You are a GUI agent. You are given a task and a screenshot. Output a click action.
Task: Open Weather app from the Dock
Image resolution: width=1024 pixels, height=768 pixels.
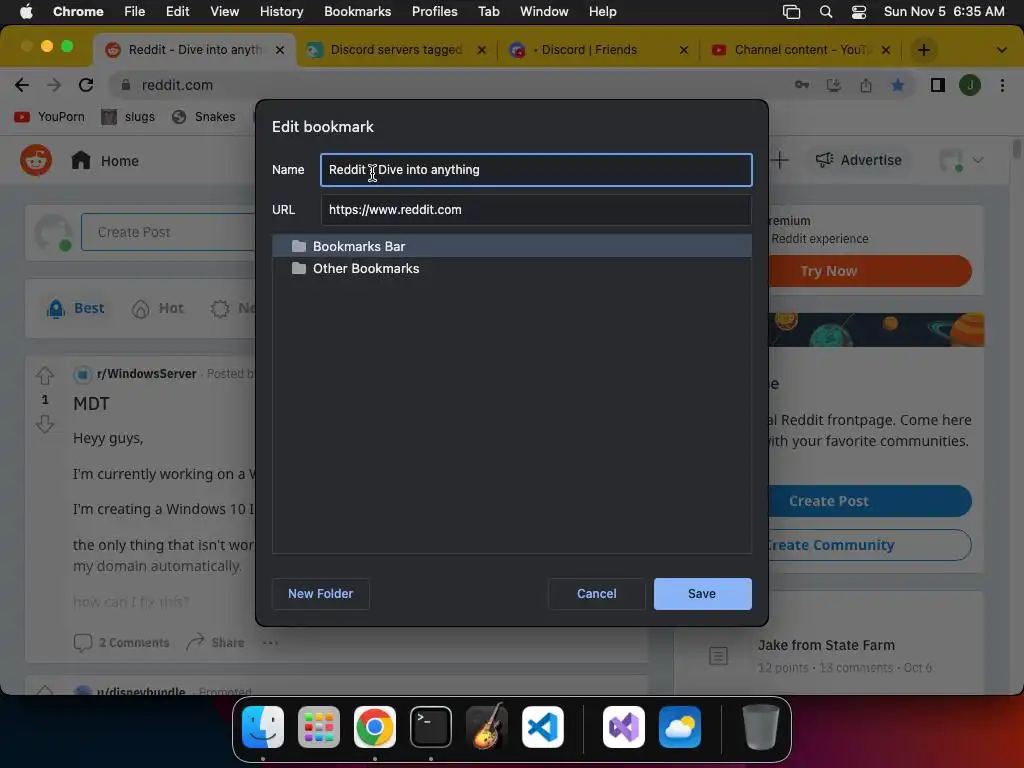tap(680, 727)
